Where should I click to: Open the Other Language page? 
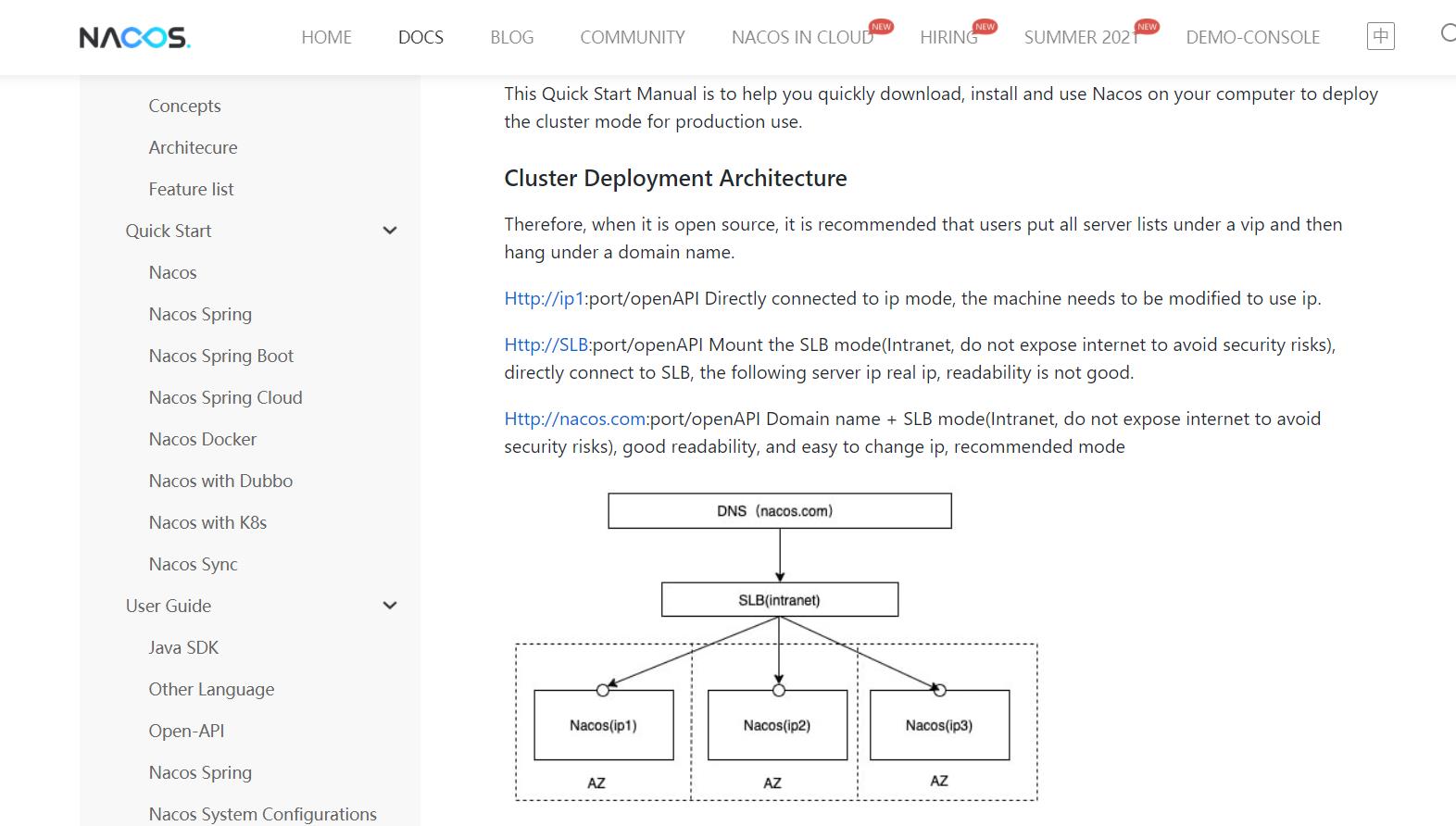point(211,689)
